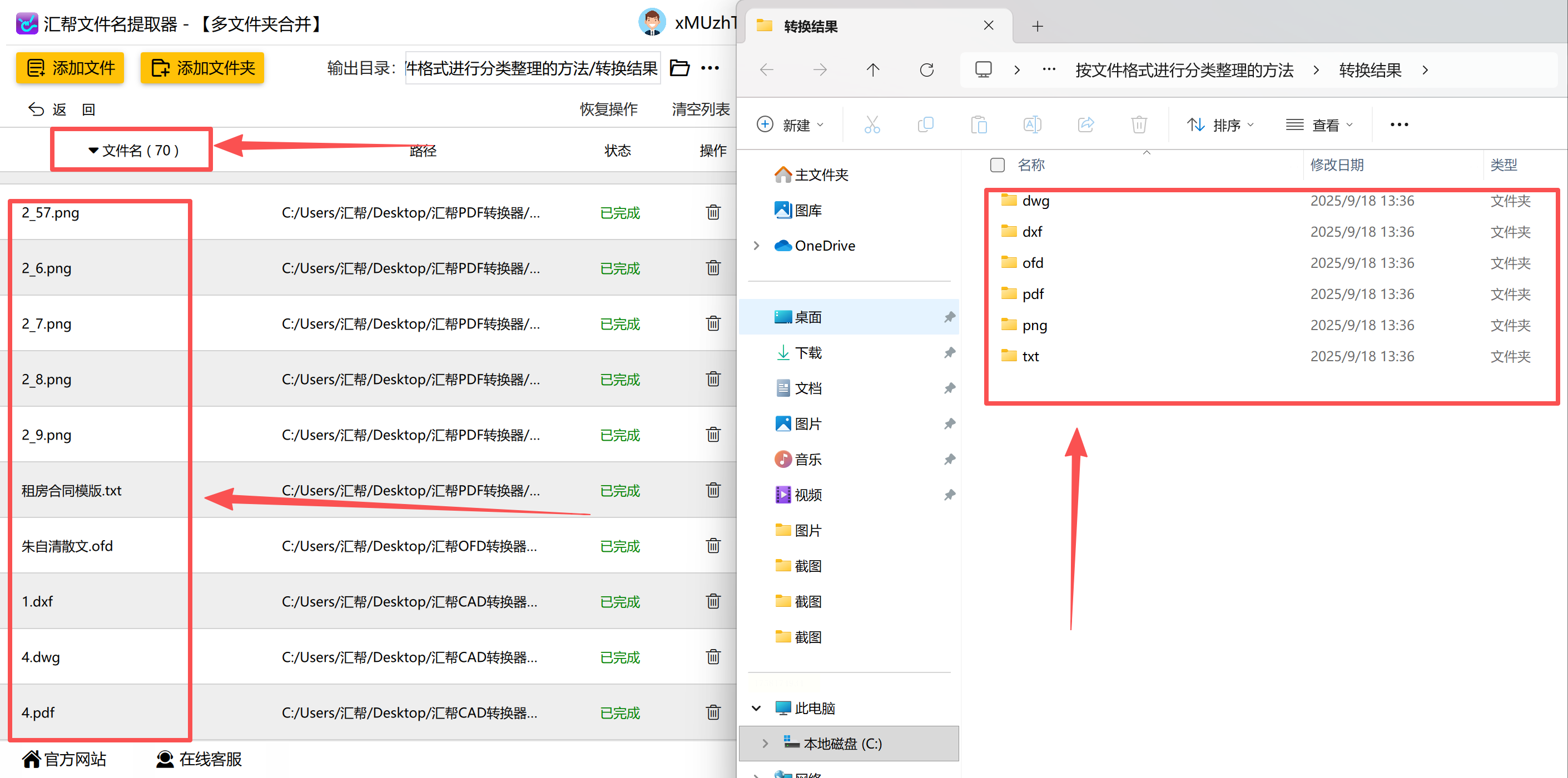The image size is (1568, 778).
Task: Click the Share icon in Explorer toolbar
Action: 1086,124
